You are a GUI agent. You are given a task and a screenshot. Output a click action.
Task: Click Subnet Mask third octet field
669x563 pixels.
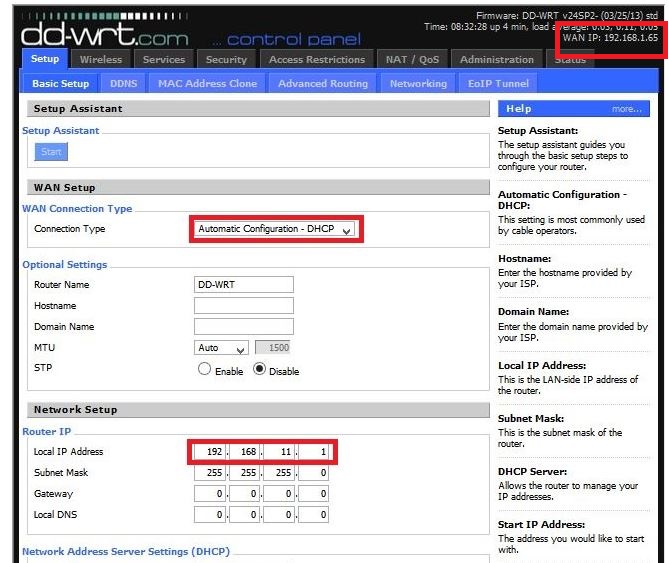(279, 473)
